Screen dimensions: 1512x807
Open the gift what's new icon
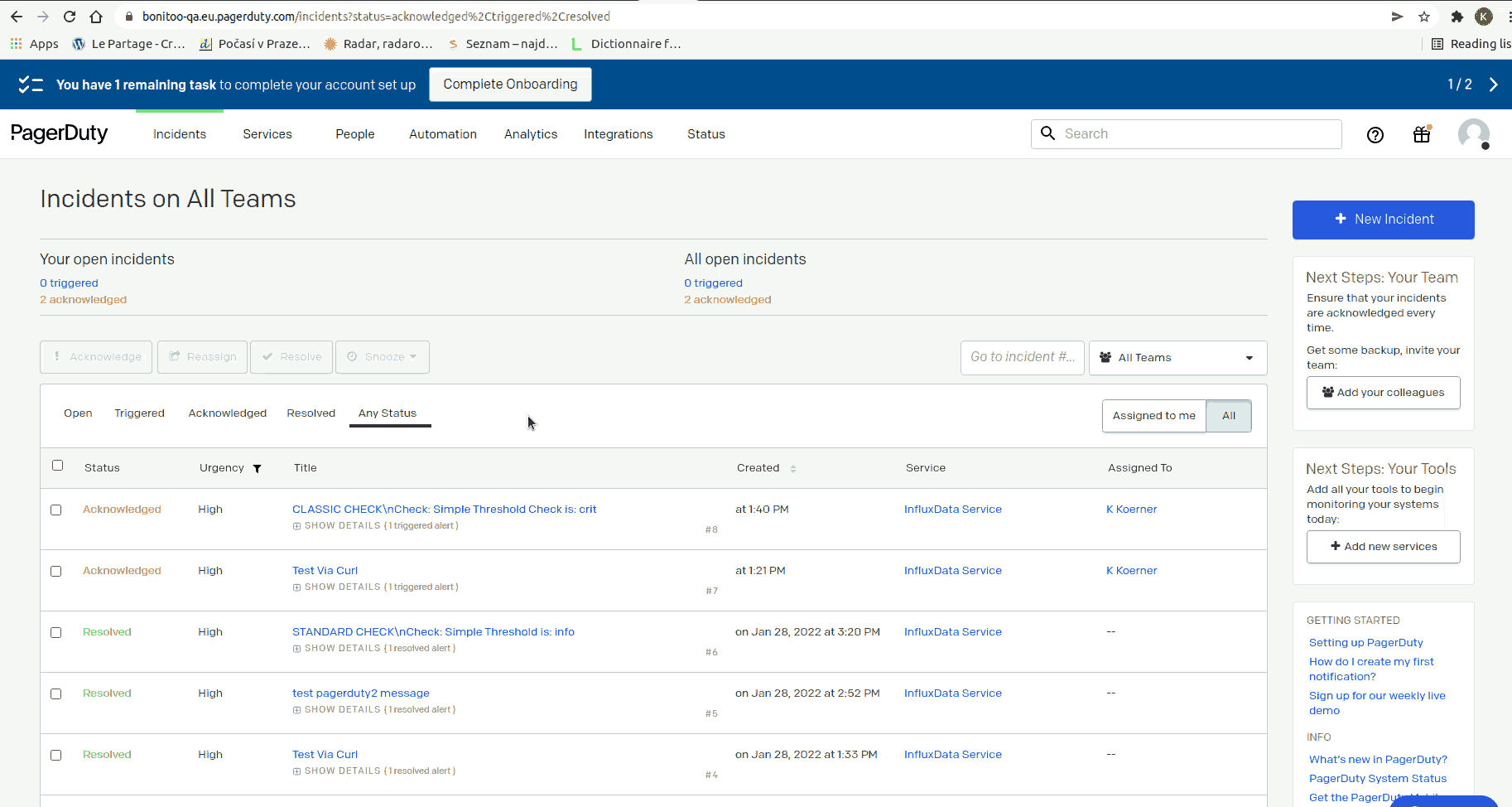coord(1422,134)
